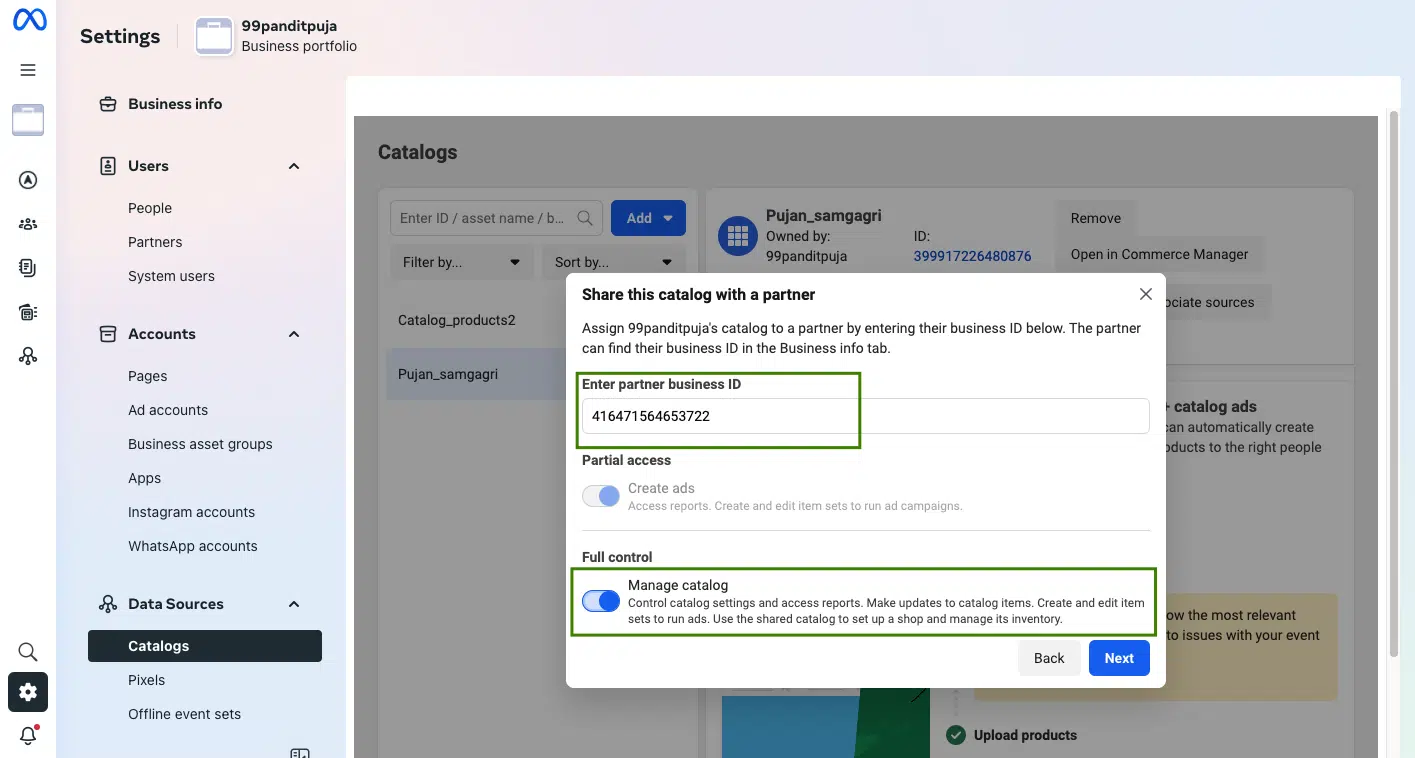Select Catalogs in Data Sources

(x=205, y=646)
